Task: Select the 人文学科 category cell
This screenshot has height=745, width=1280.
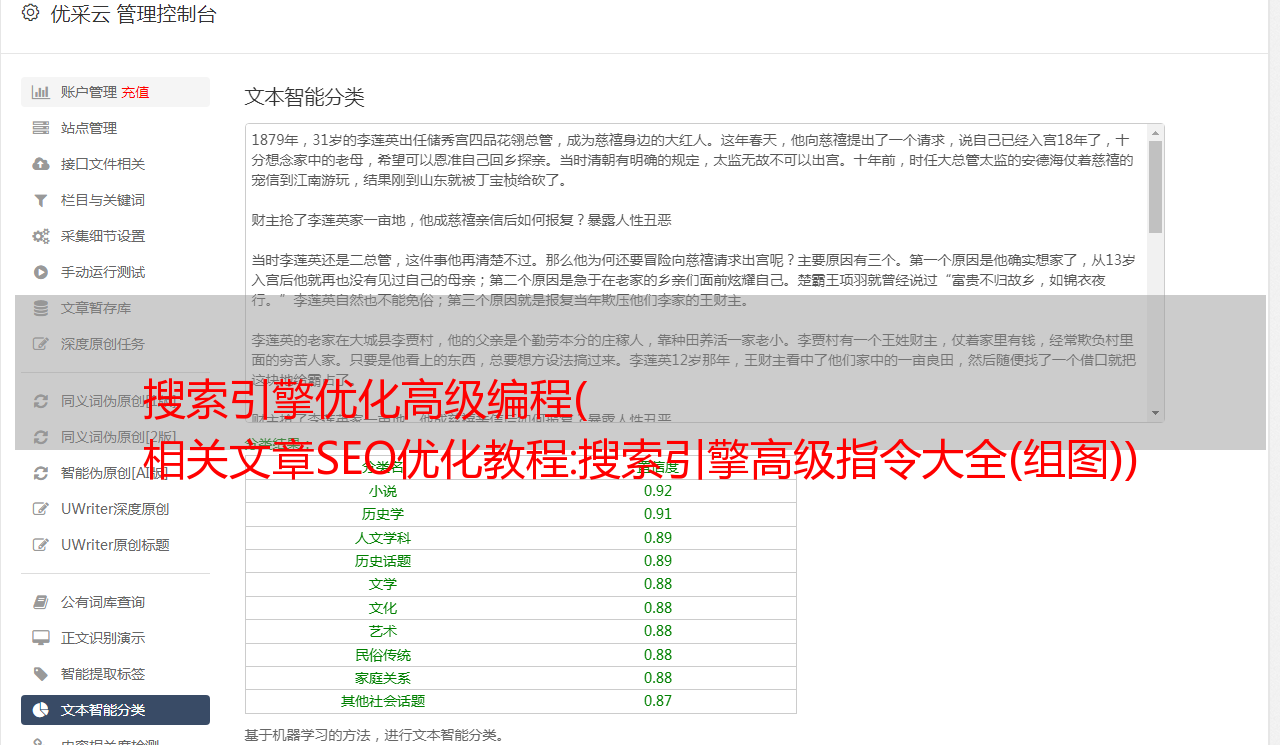Action: pos(383,538)
